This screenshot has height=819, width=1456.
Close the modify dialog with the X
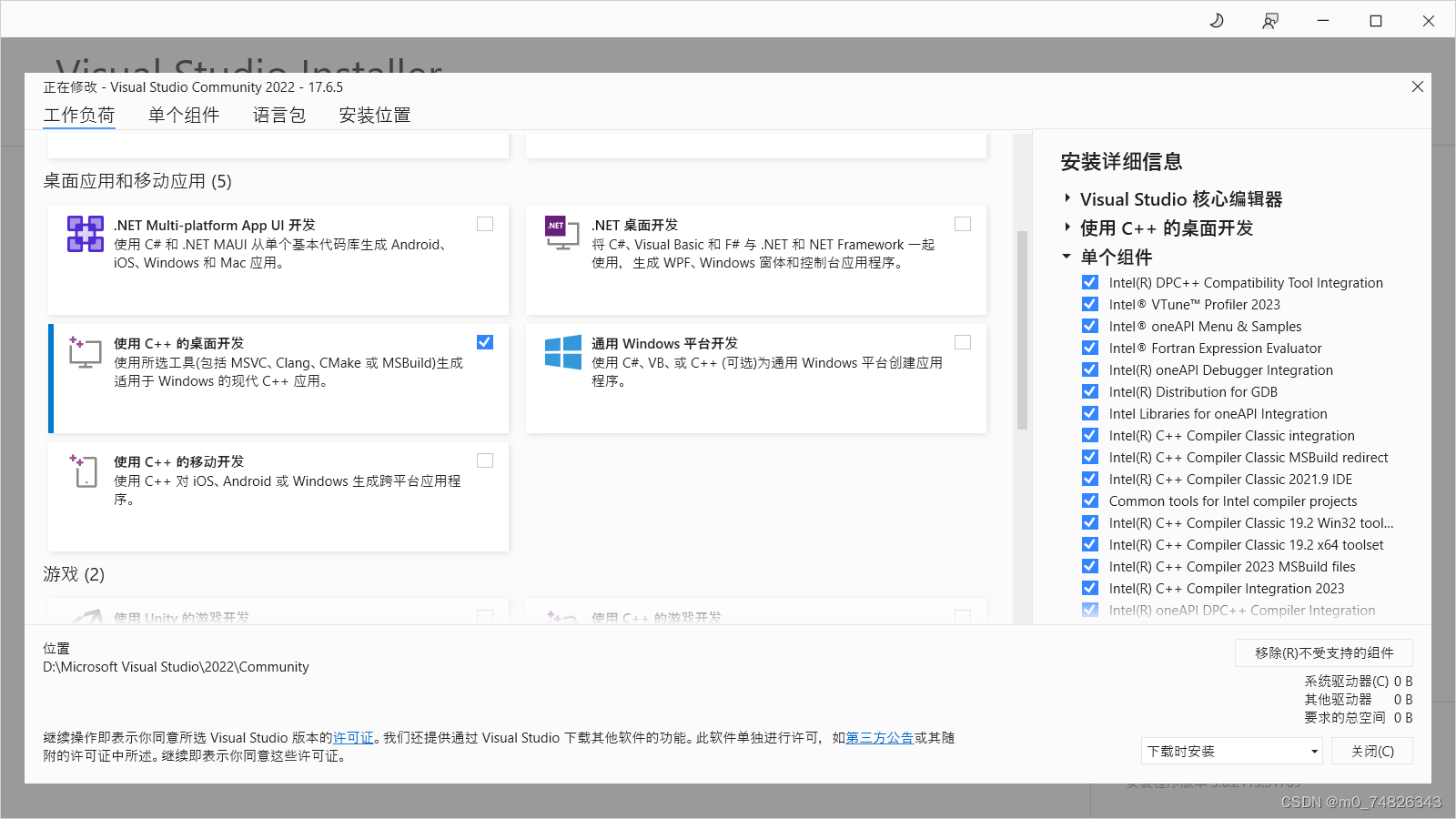pos(1417,86)
